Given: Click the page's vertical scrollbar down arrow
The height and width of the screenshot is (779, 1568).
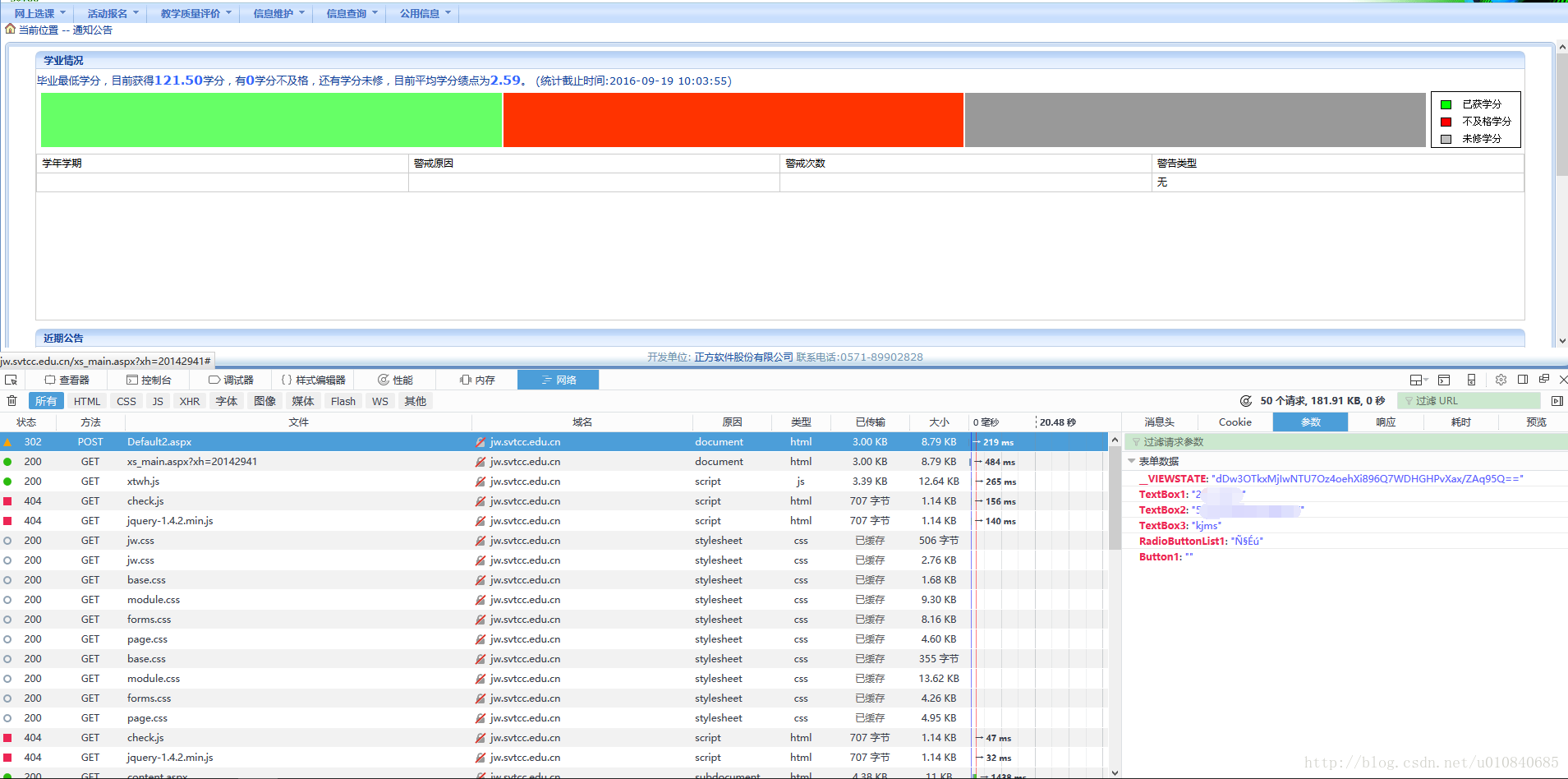Looking at the screenshot, I should point(1561,341).
